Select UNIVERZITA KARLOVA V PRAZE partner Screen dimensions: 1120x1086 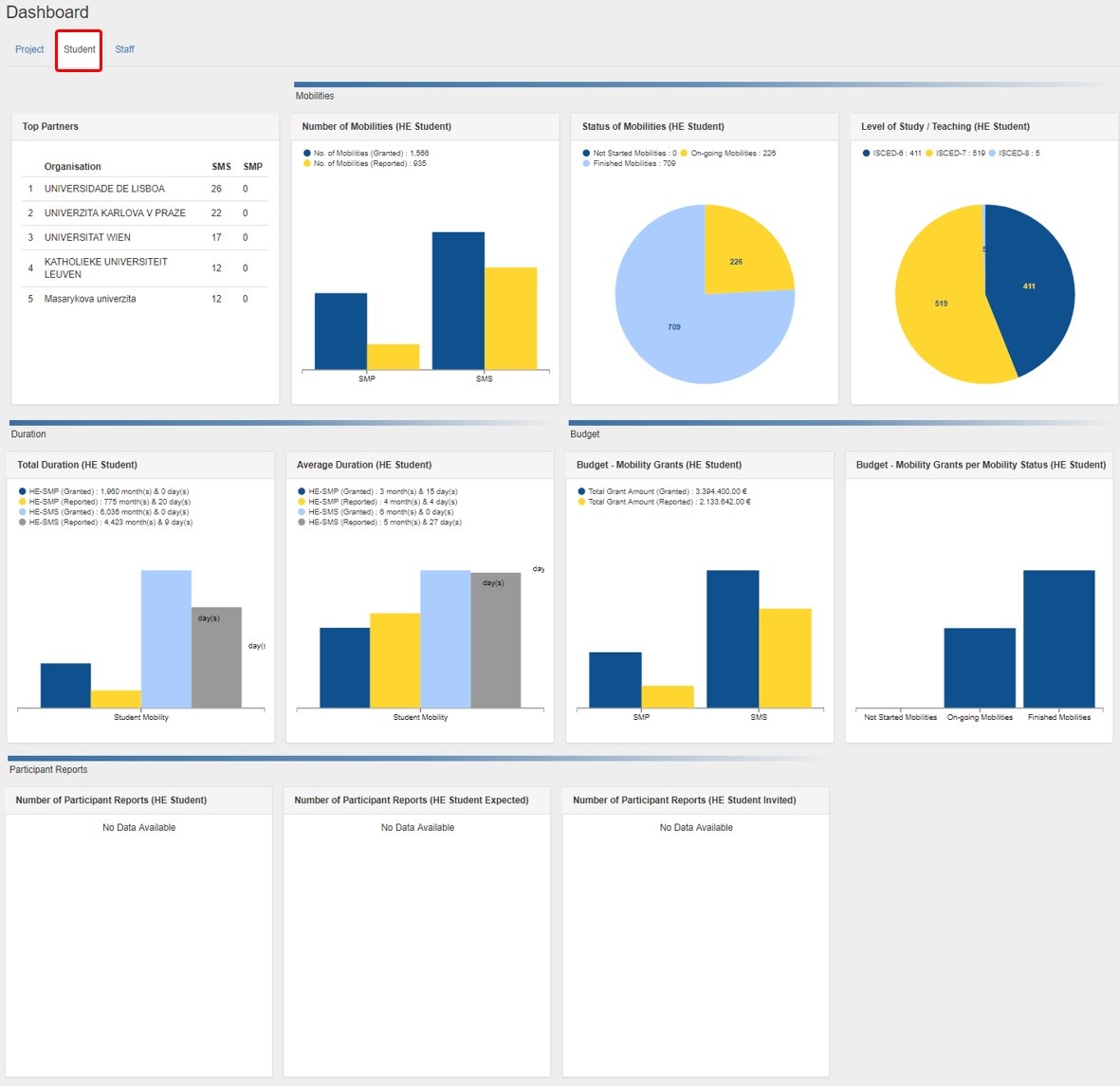145,212
